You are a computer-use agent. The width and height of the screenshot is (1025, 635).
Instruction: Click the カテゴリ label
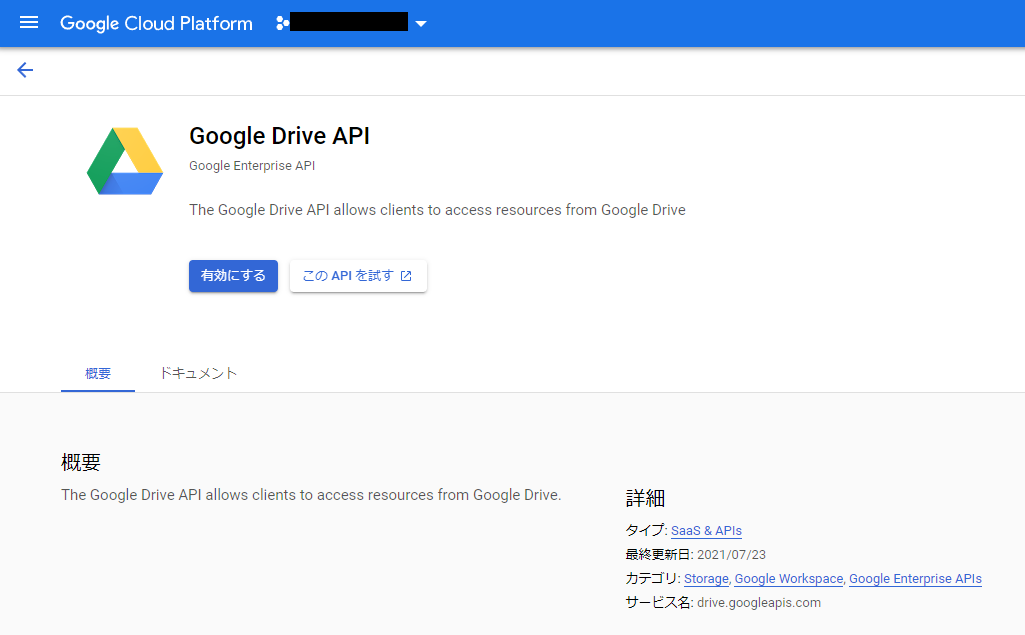point(651,579)
